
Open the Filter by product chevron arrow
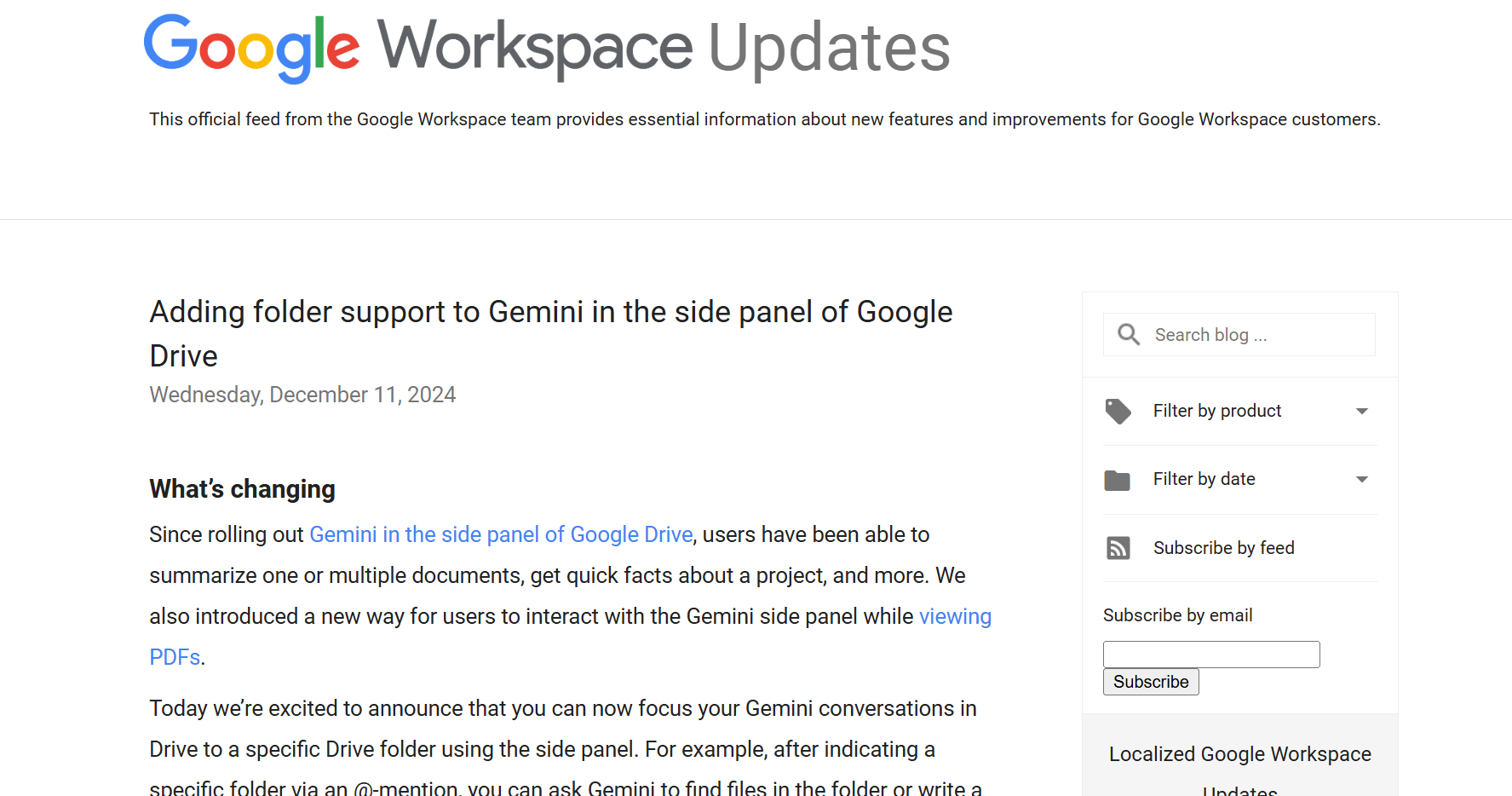click(1362, 412)
